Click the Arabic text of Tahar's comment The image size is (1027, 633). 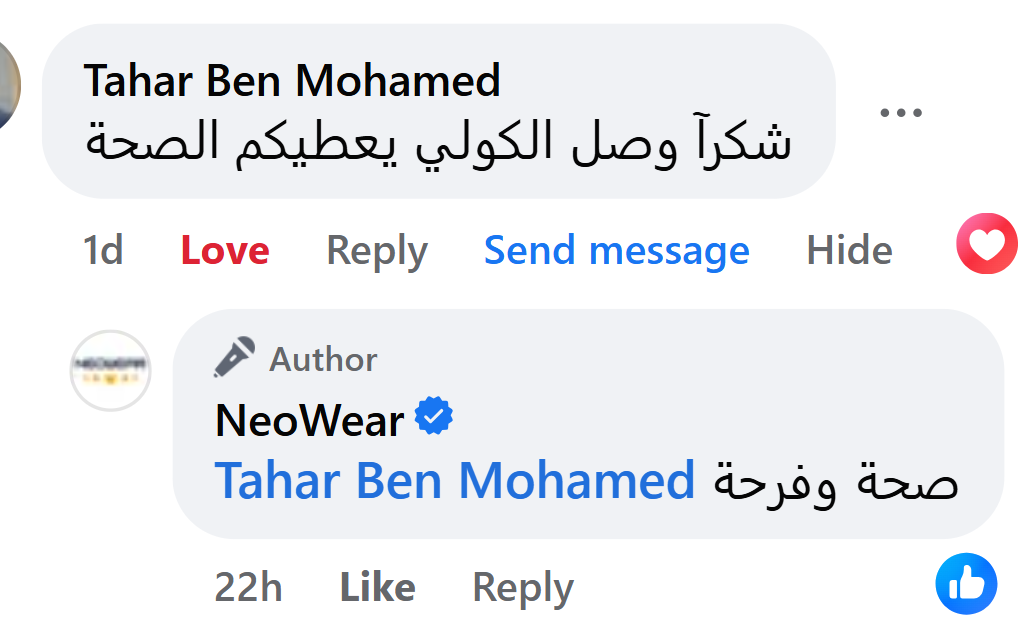(439, 143)
